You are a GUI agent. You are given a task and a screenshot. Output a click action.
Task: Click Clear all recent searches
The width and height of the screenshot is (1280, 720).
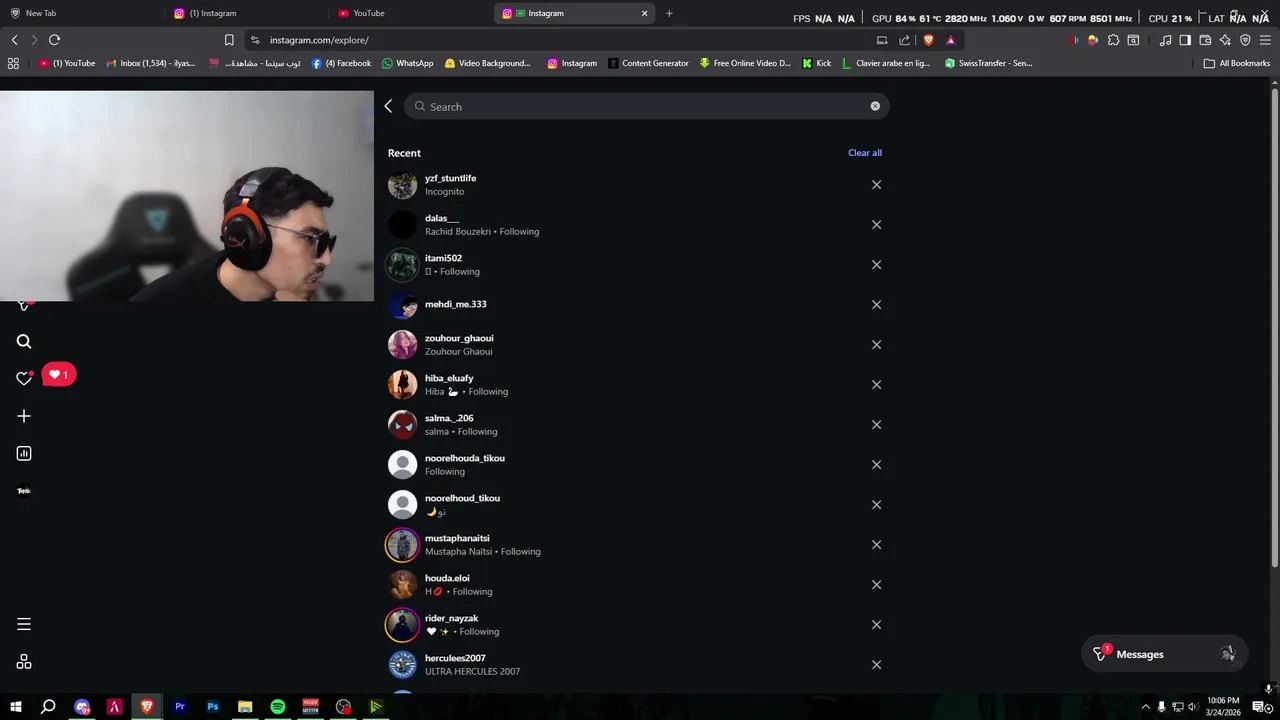[865, 153]
